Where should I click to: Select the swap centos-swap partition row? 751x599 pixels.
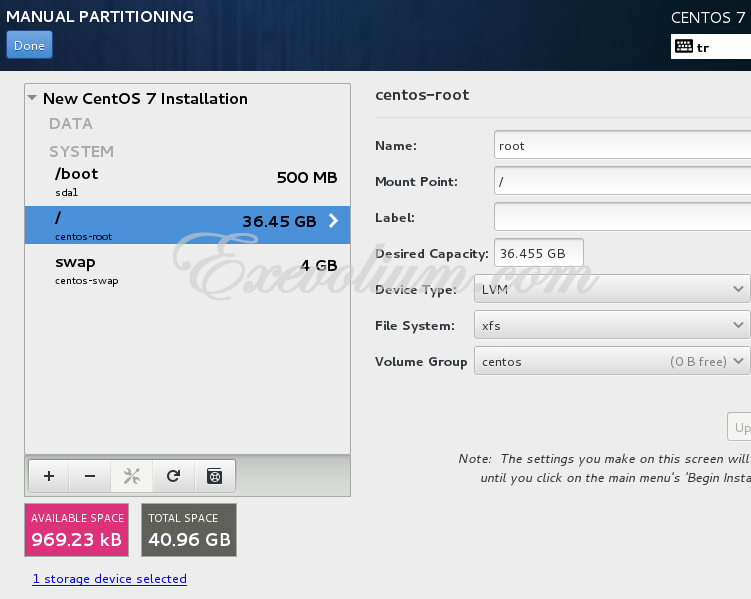(x=187, y=270)
